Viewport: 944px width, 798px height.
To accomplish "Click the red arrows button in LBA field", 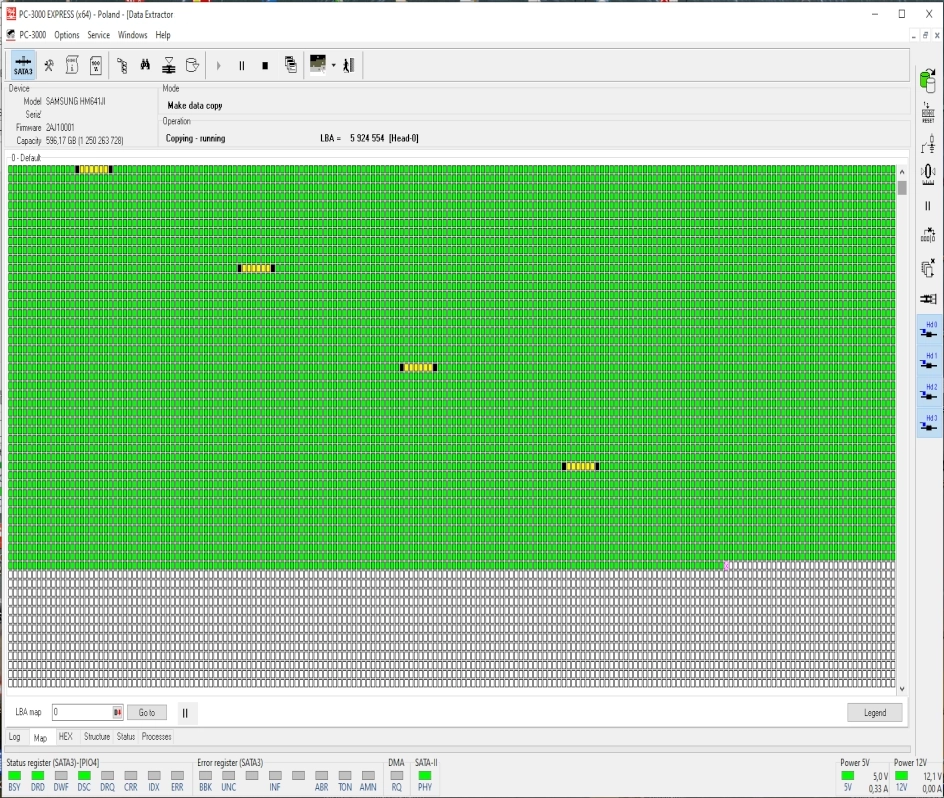I will (117, 712).
